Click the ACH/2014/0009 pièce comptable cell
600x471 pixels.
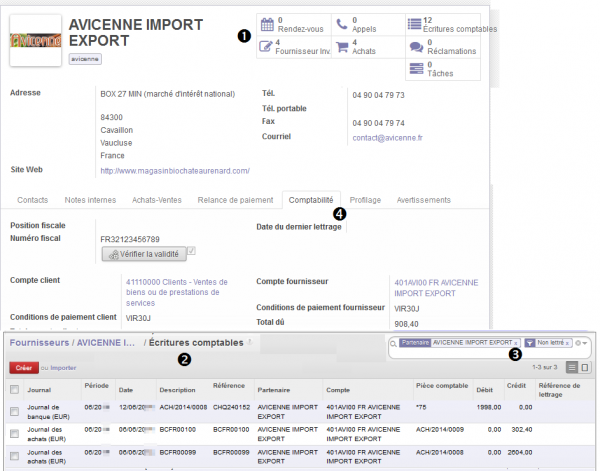click(440, 430)
